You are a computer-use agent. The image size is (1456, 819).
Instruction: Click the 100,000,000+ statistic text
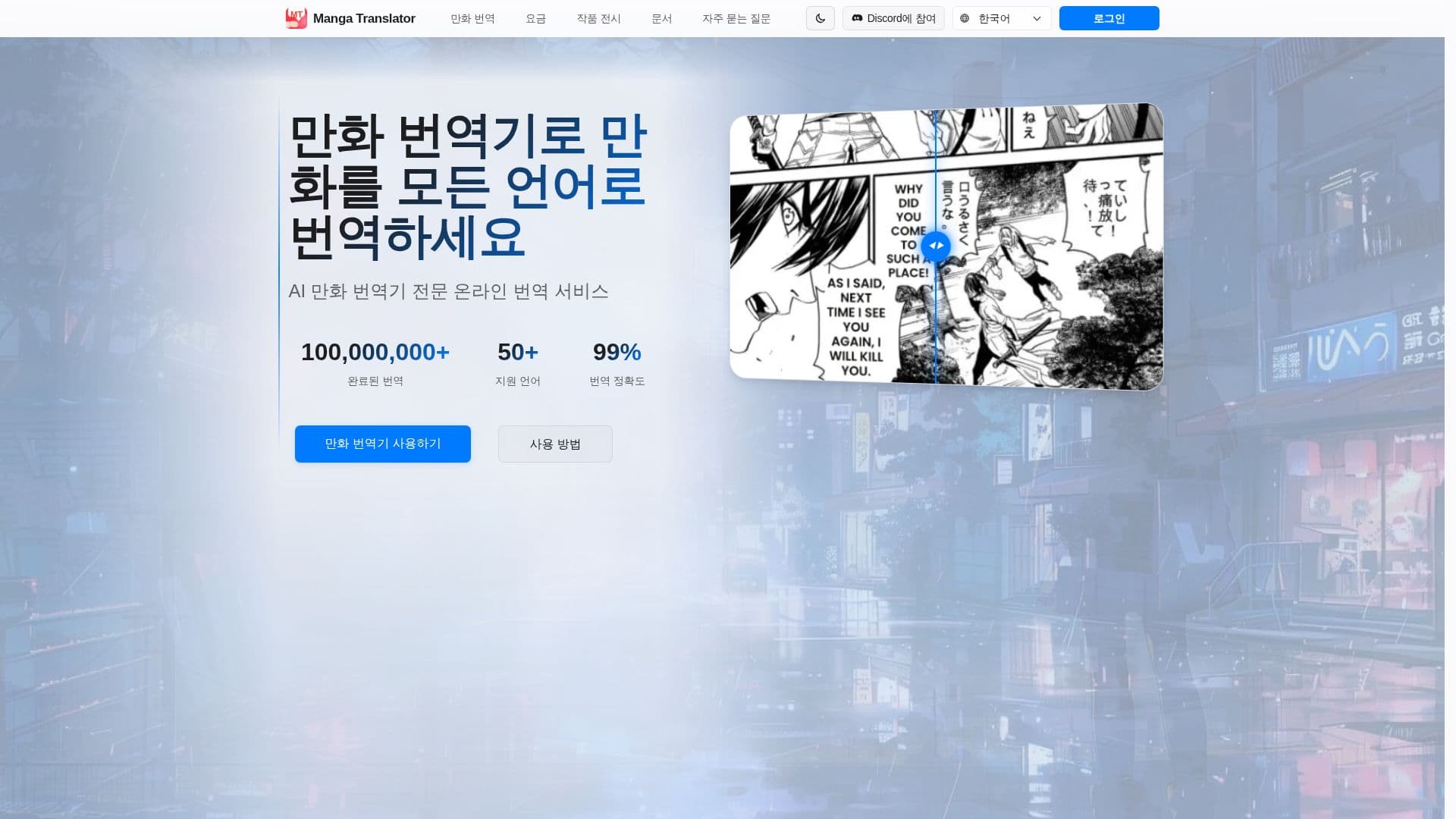click(375, 352)
